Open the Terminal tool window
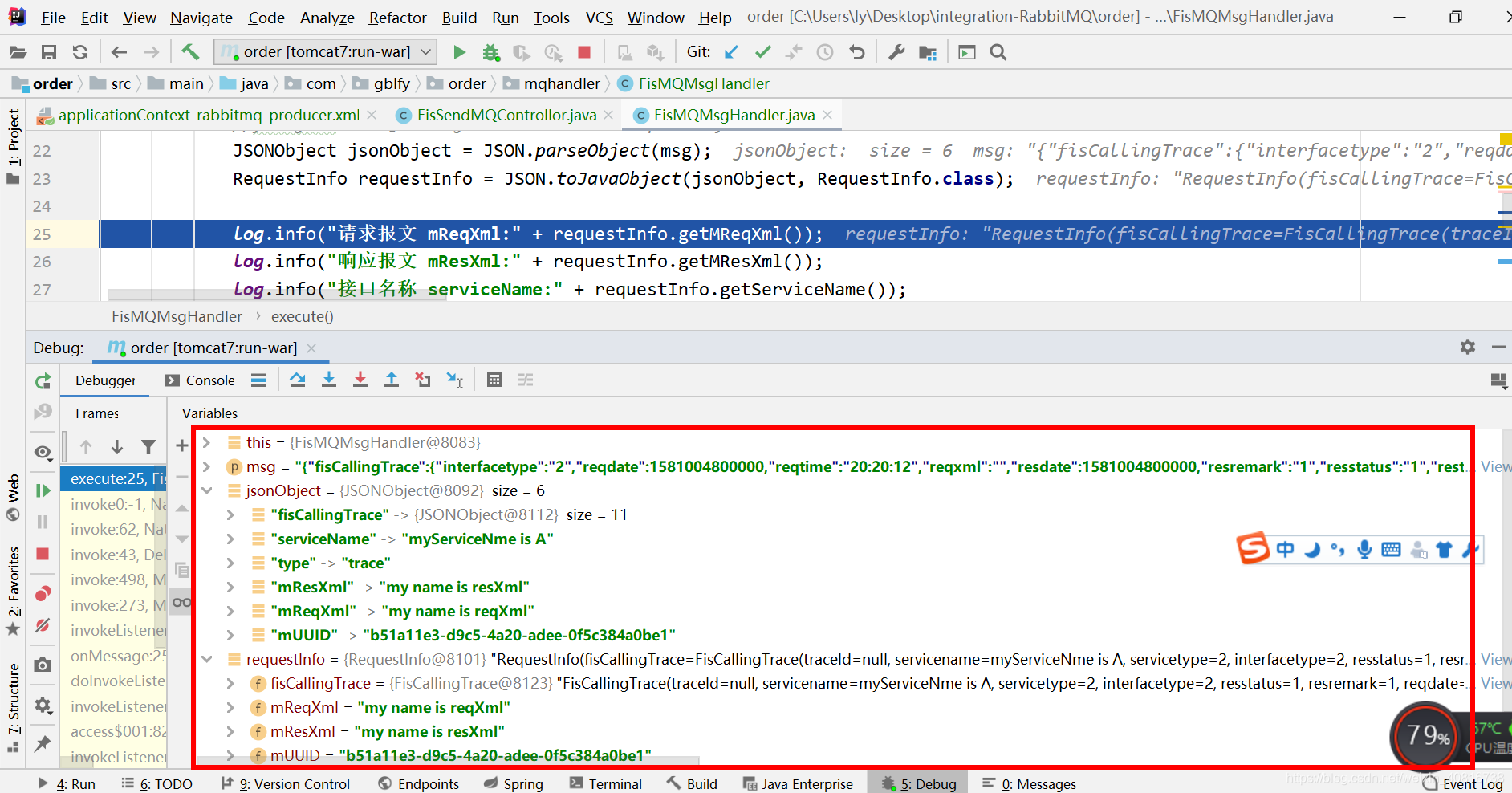Screen dimensions: 1512x793 click(x=606, y=783)
